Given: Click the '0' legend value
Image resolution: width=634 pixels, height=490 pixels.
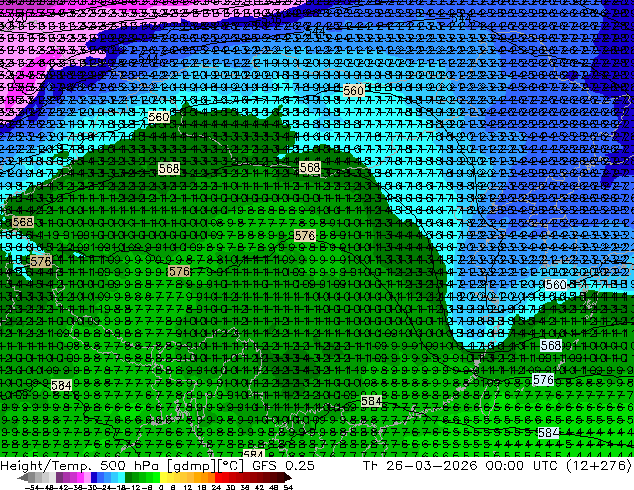Looking at the screenshot, I should click(161, 487).
